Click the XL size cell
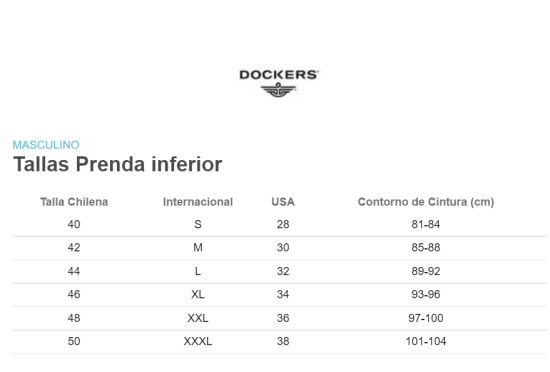The width and height of the screenshot is (550, 372). tap(198, 294)
